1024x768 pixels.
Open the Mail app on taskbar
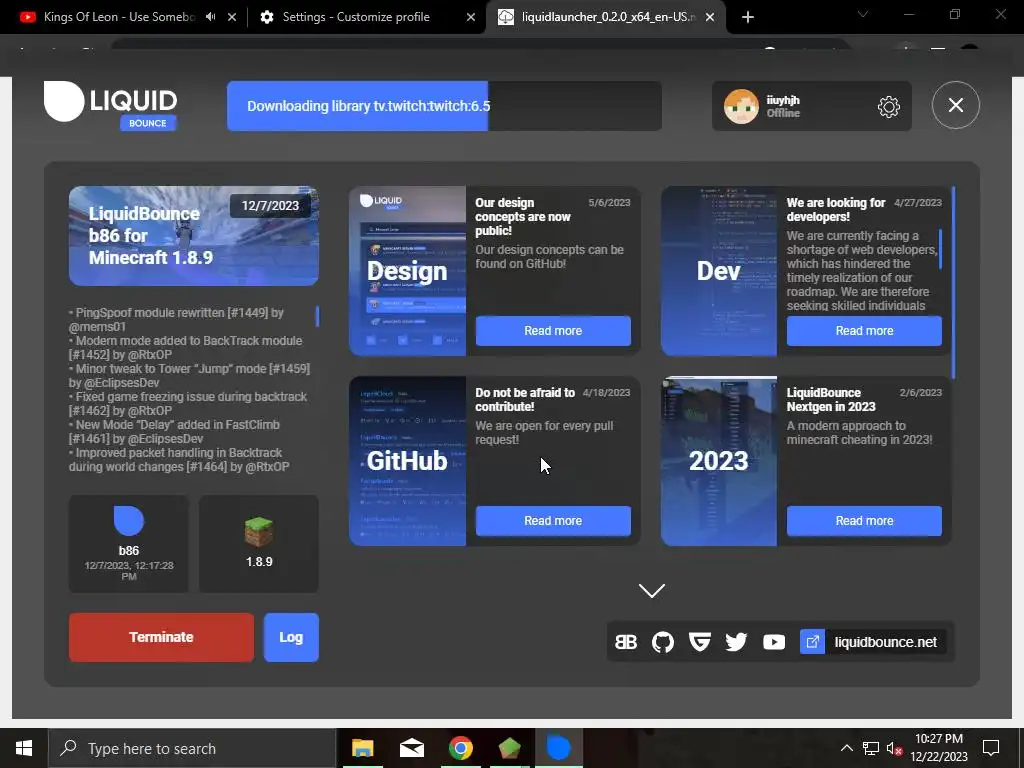point(411,748)
